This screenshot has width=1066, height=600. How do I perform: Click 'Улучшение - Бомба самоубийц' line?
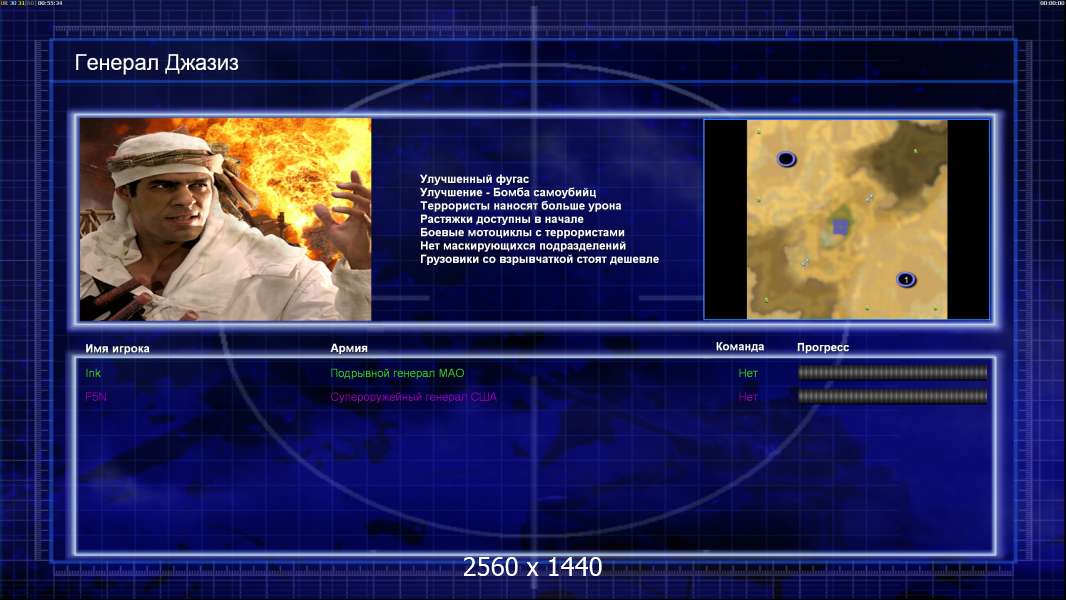[508, 192]
